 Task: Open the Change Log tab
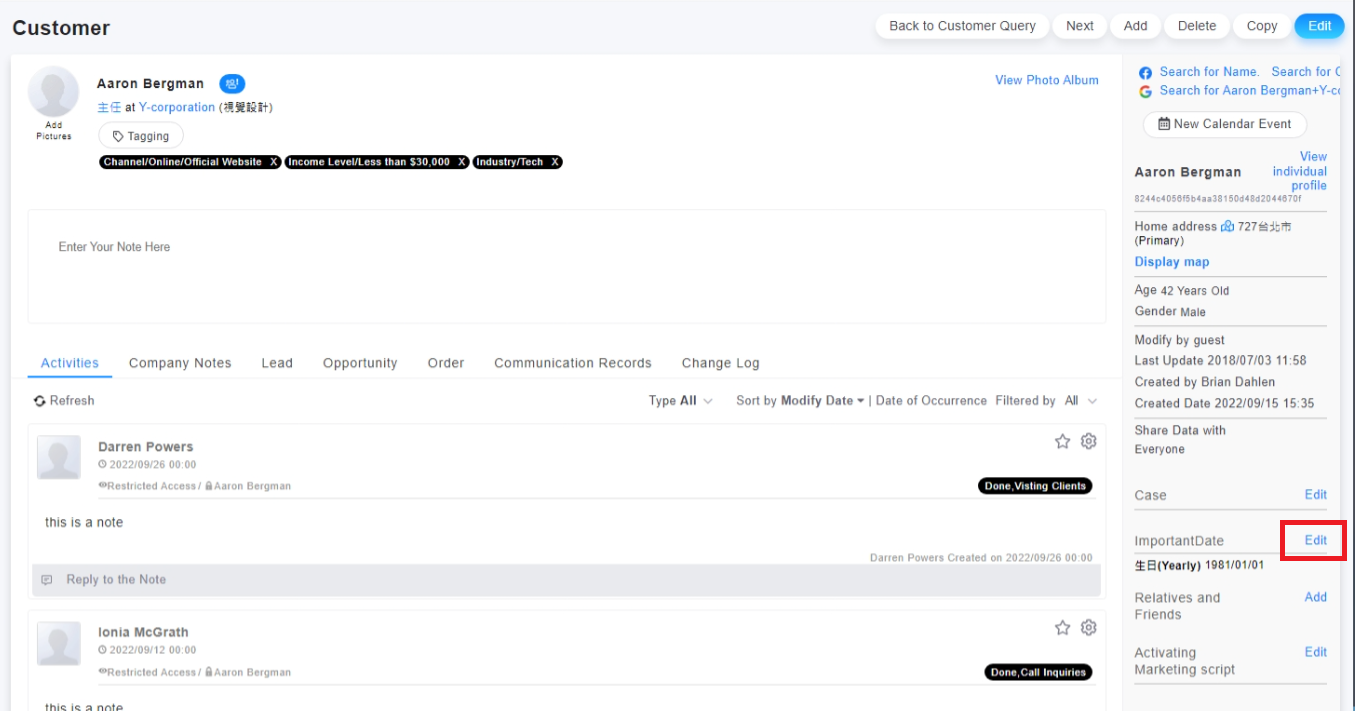[x=720, y=363]
